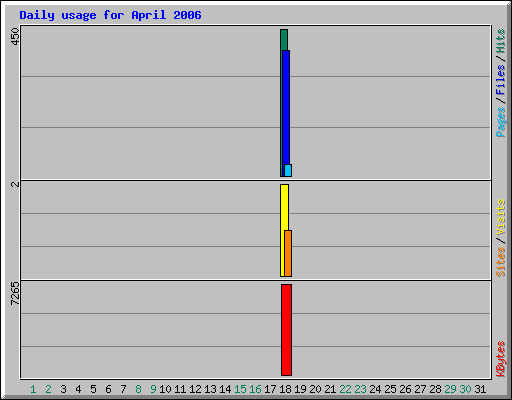Click day label 24 on the x-axis

click(375, 389)
